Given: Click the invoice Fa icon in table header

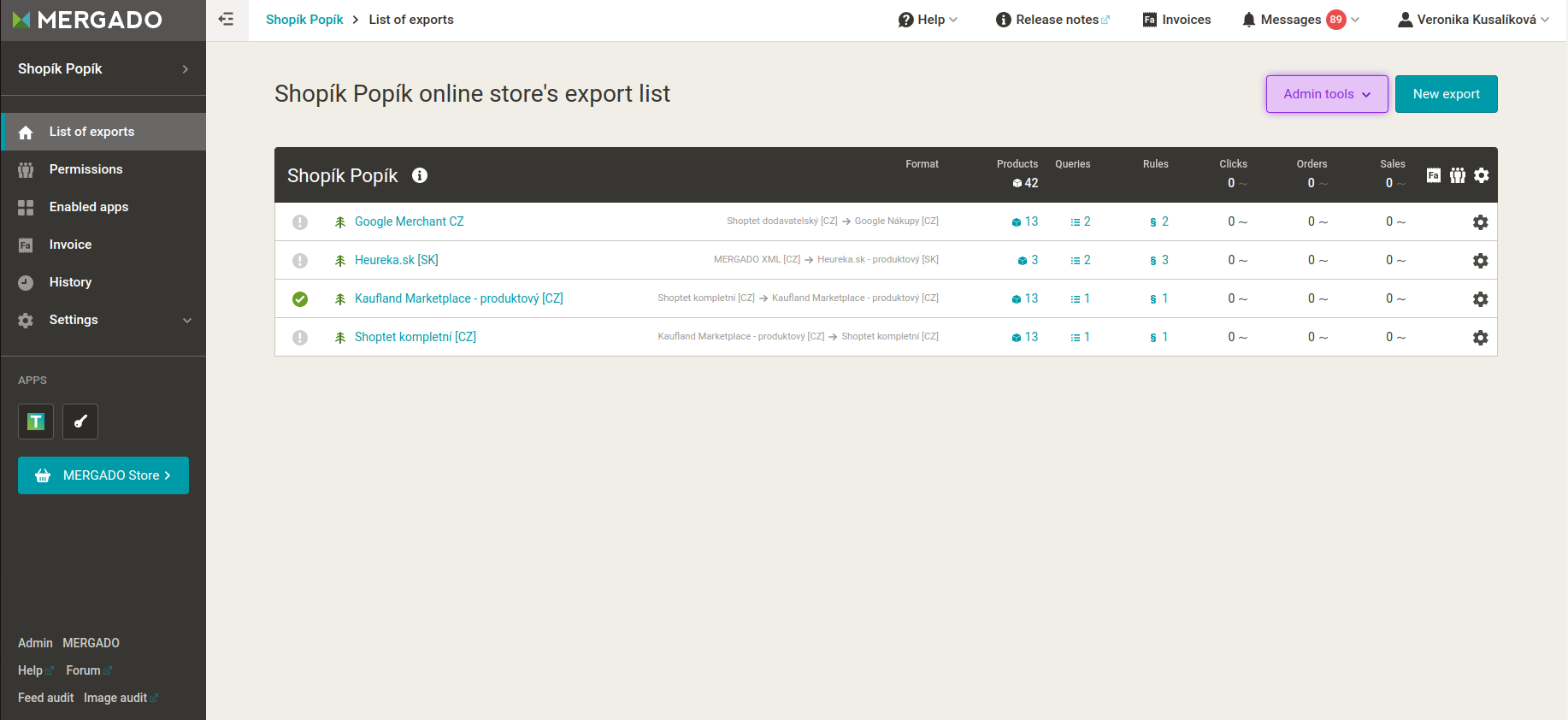Looking at the screenshot, I should (1434, 175).
